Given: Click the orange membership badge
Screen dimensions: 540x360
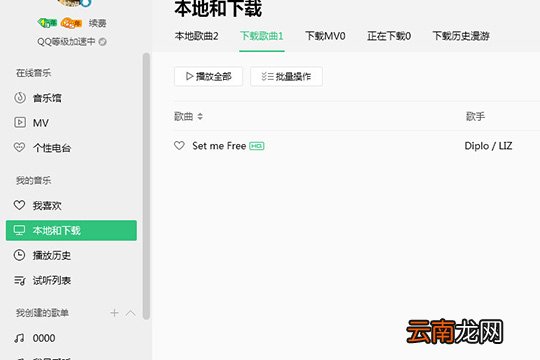Looking at the screenshot, I should [71, 23].
